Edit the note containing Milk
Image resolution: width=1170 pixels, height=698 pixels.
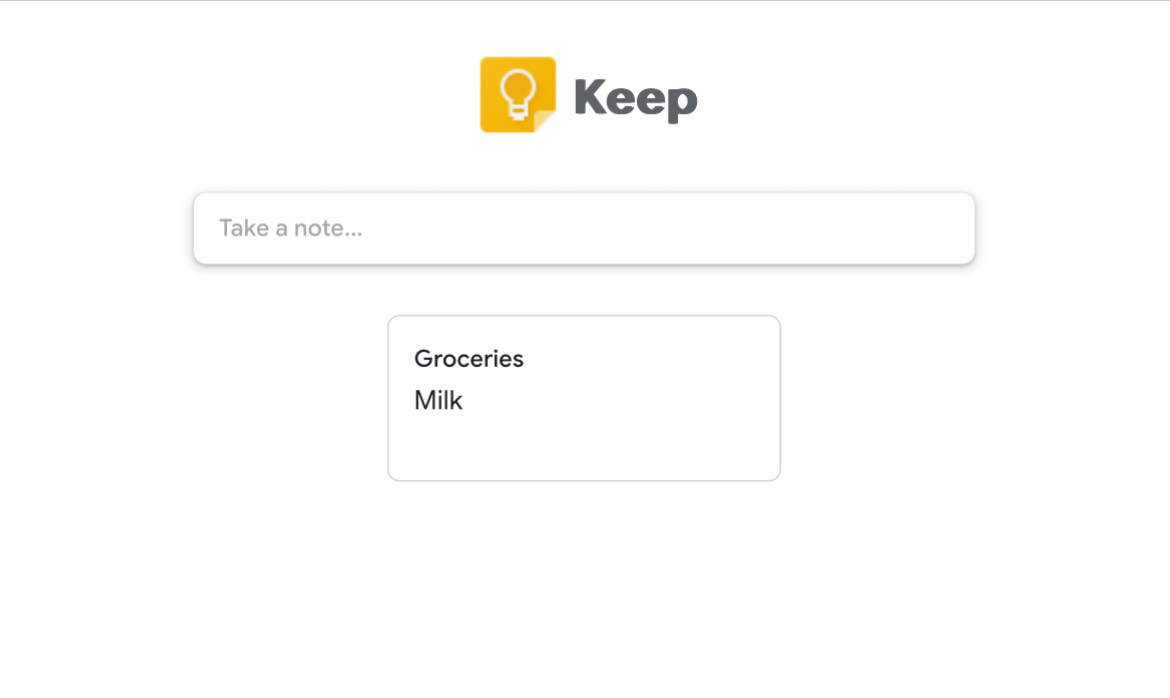coord(584,398)
